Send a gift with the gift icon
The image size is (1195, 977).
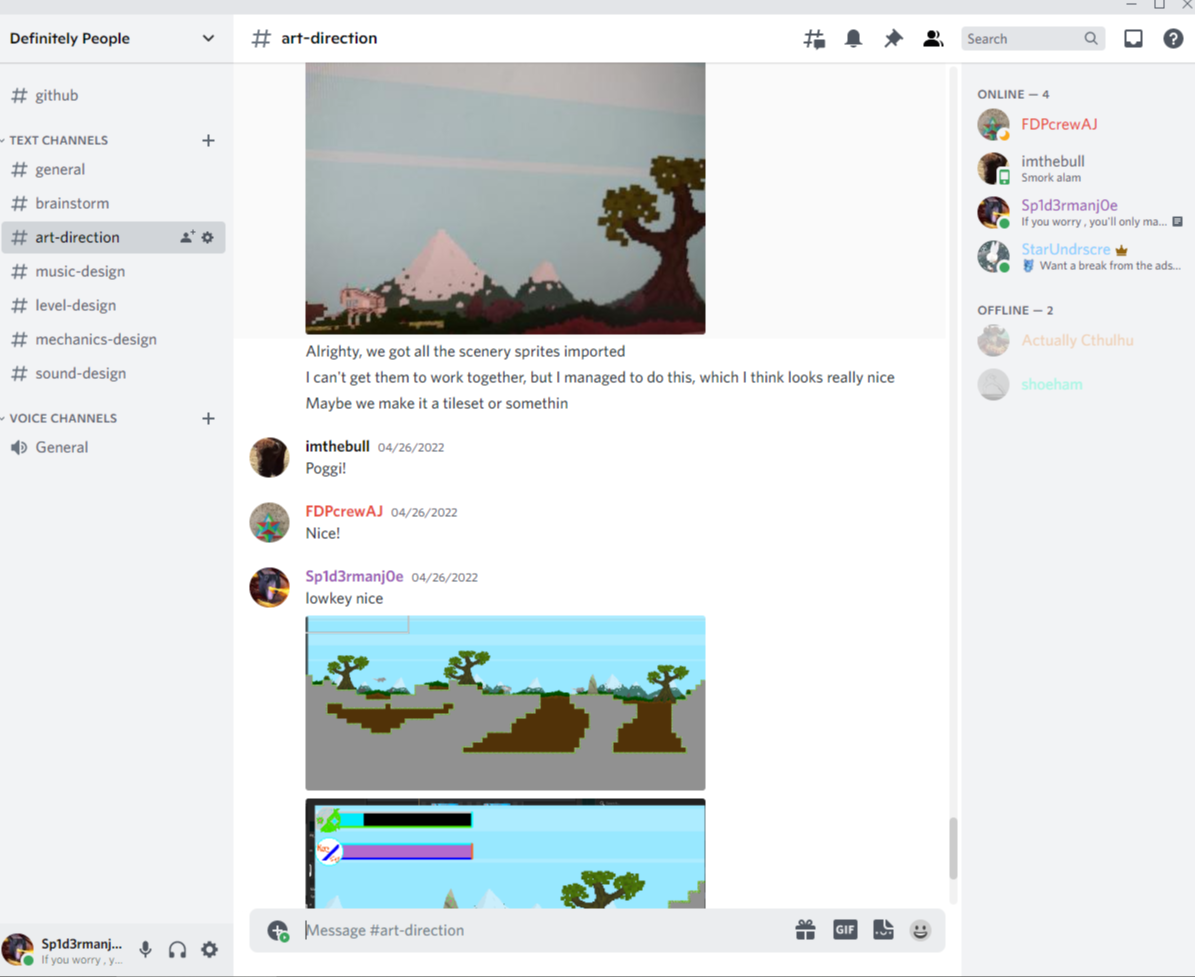[x=805, y=930]
